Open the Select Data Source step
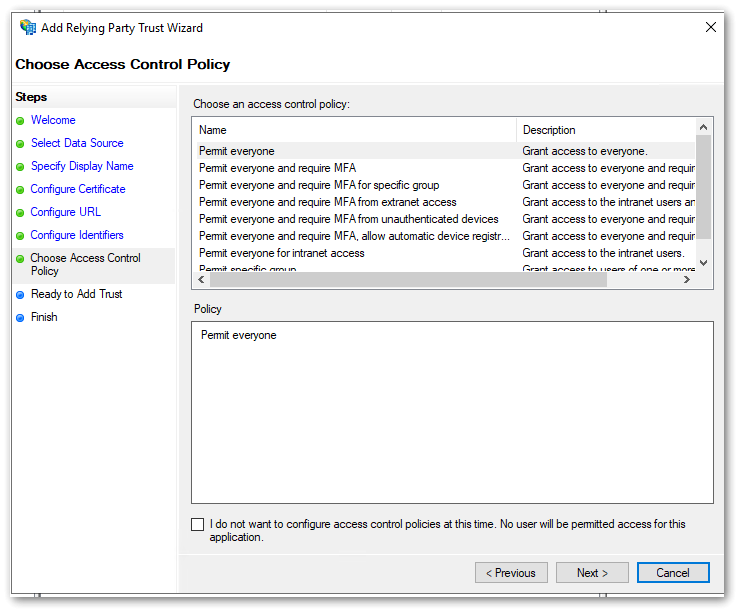The image size is (737, 610). click(77, 143)
